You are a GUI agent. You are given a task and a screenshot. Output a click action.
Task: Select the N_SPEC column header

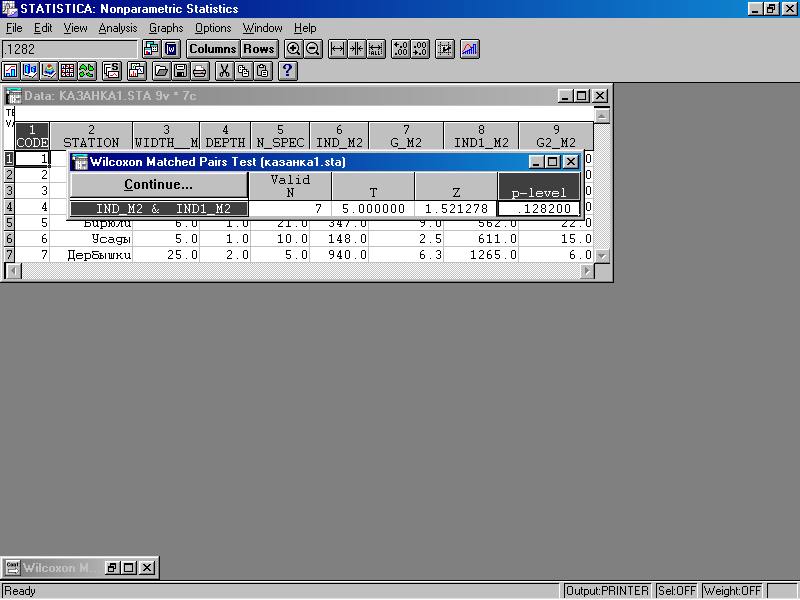tap(280, 136)
